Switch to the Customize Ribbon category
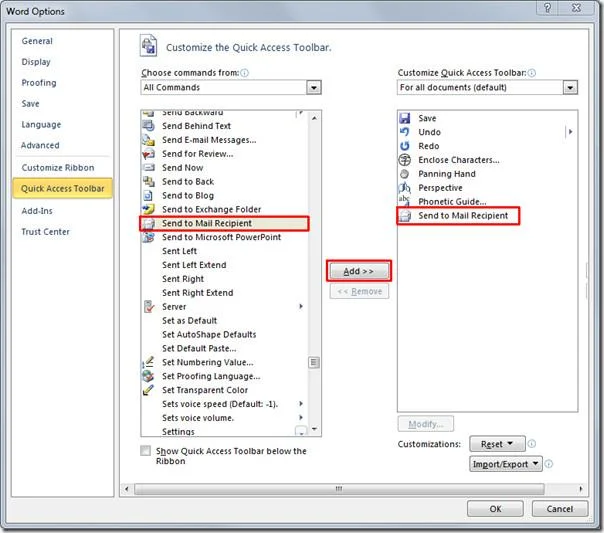604x533 pixels. [58, 168]
